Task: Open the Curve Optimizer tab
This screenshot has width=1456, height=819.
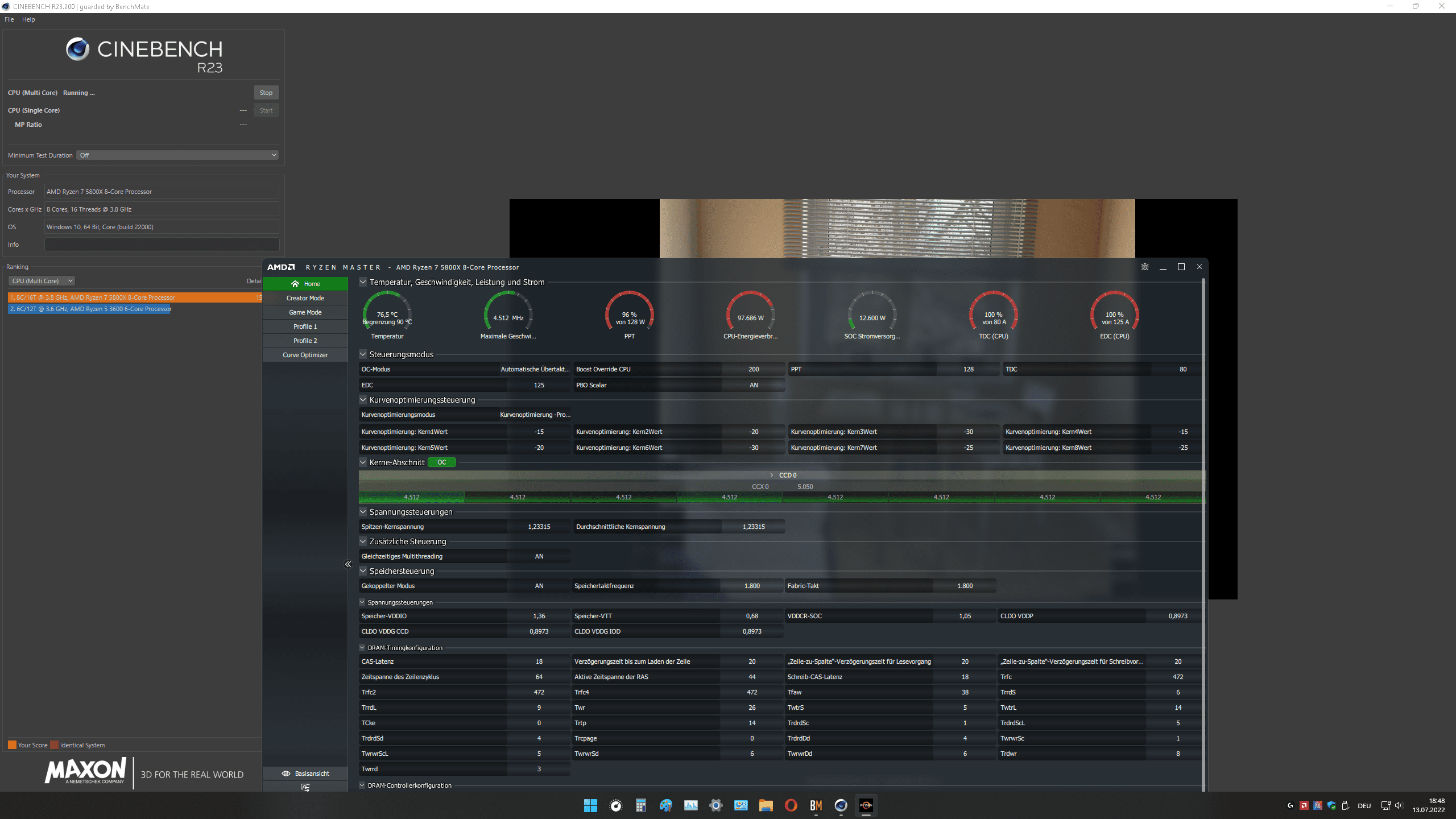Action: 305,355
